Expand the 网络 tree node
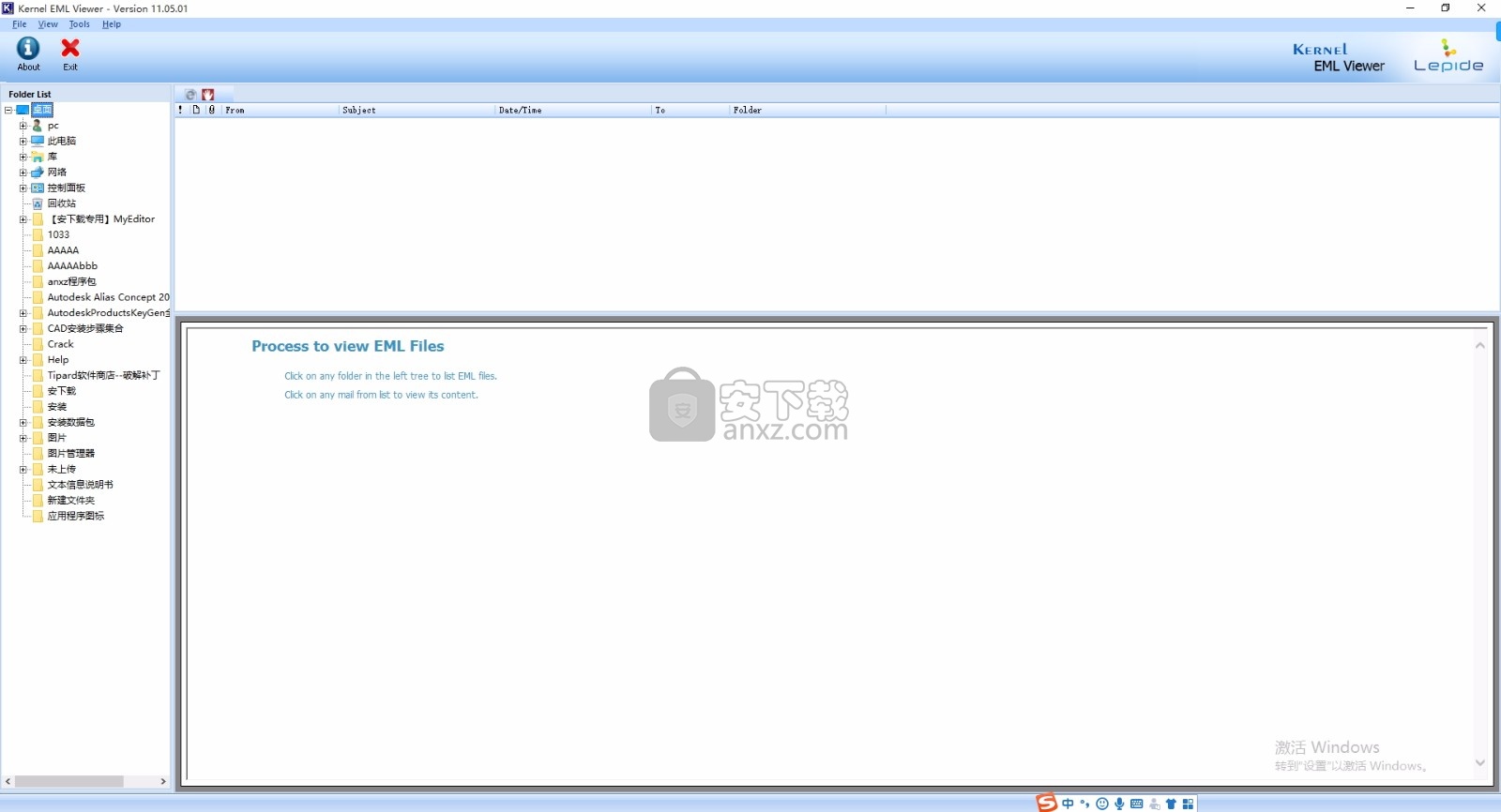The height and width of the screenshot is (812, 1501). pyautogui.click(x=23, y=173)
